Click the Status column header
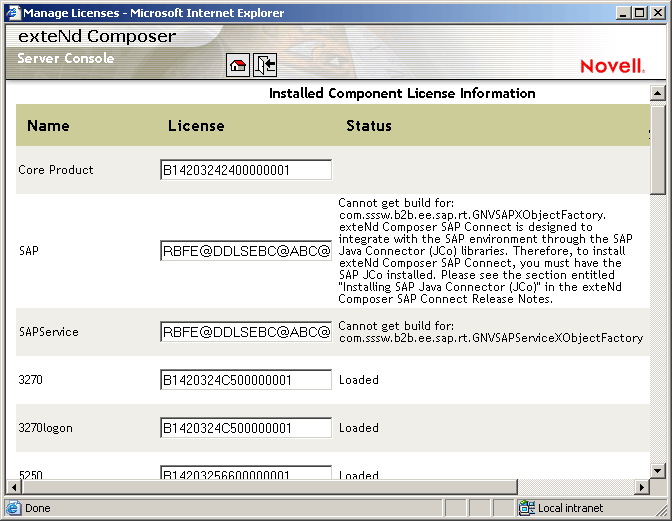Viewport: 672px width, 521px height. pyautogui.click(x=369, y=126)
